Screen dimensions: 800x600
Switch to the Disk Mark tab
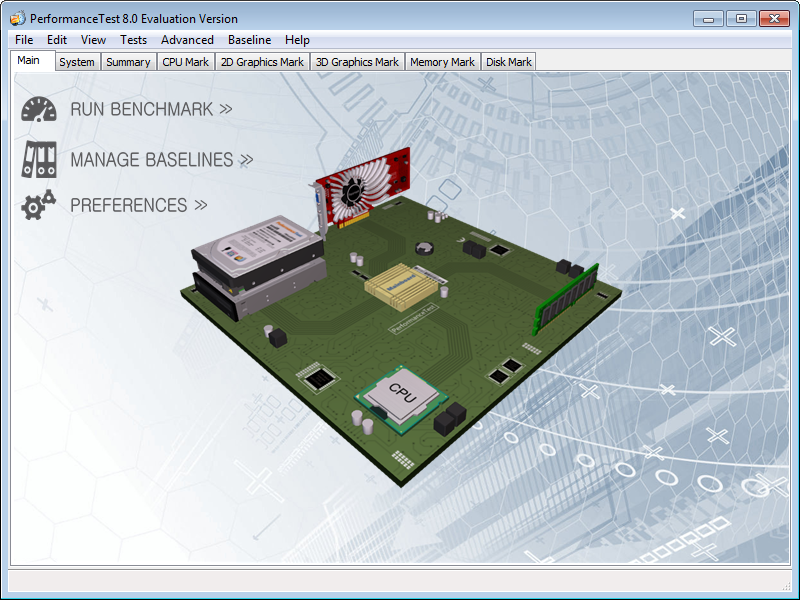[x=509, y=62]
